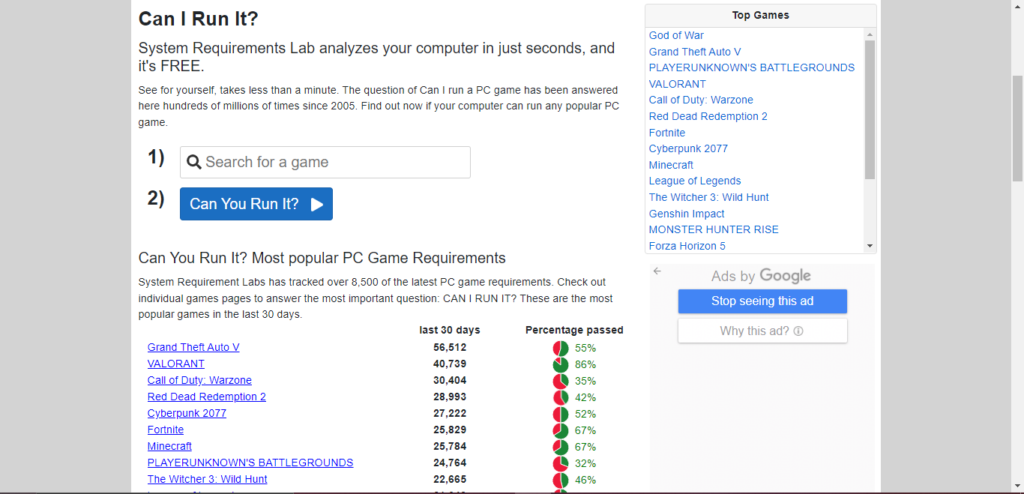Open The Witcher 3: Wild Hunt in Top Games
The image size is (1024, 494).
(x=709, y=197)
